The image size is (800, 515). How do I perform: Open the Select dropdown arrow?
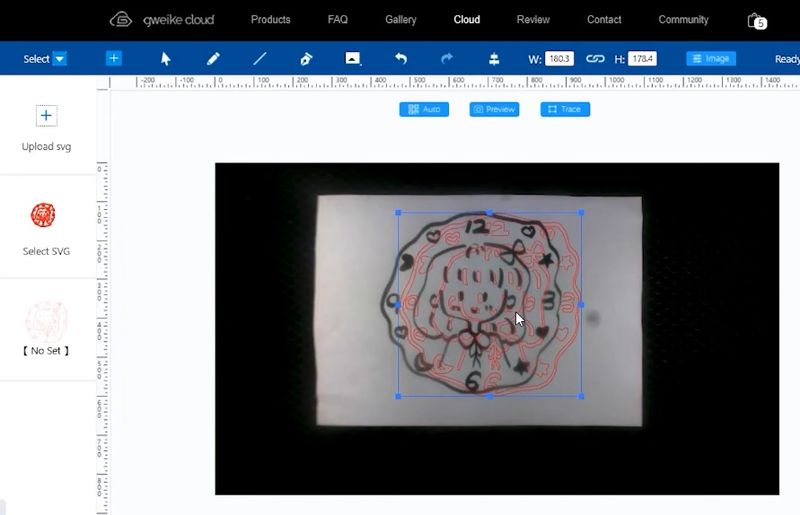60,59
